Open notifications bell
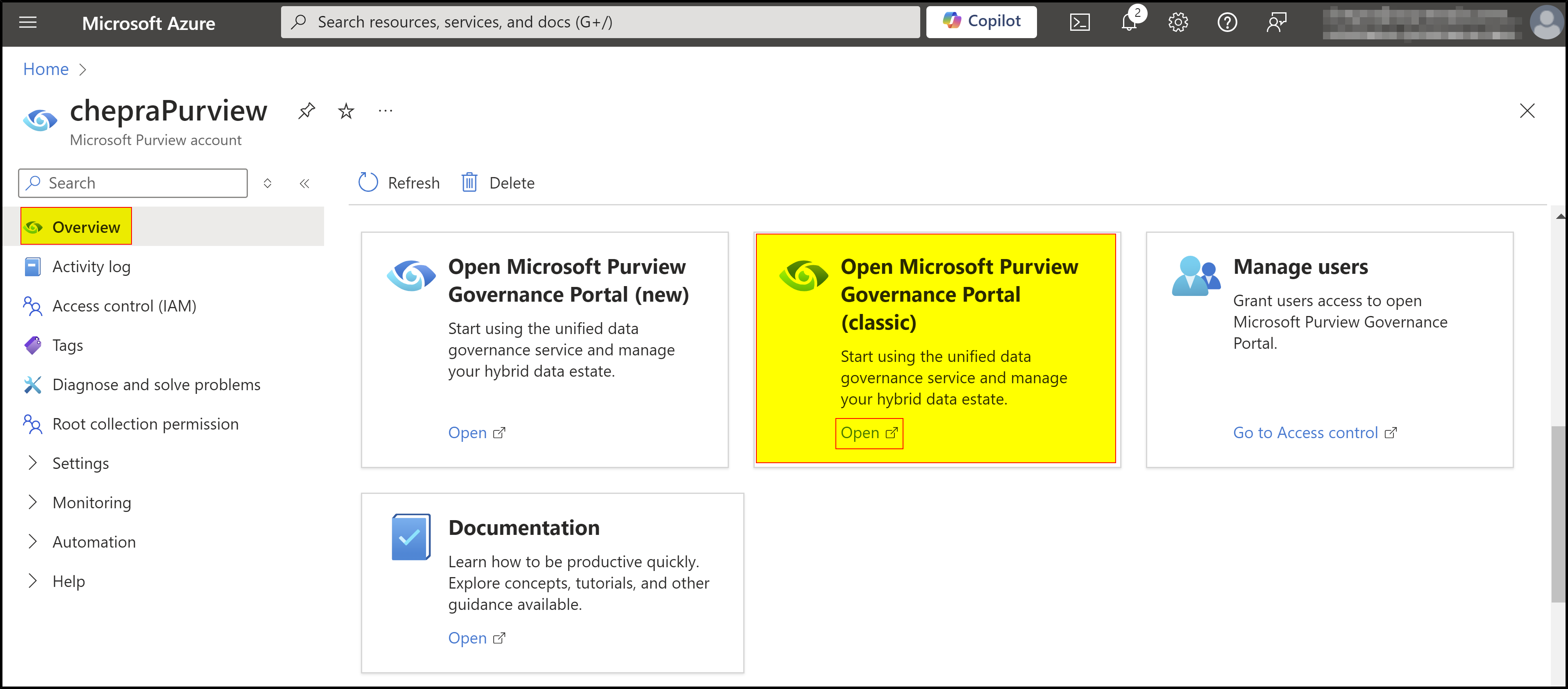Screen dimensions: 1568x689 (x=1130, y=23)
